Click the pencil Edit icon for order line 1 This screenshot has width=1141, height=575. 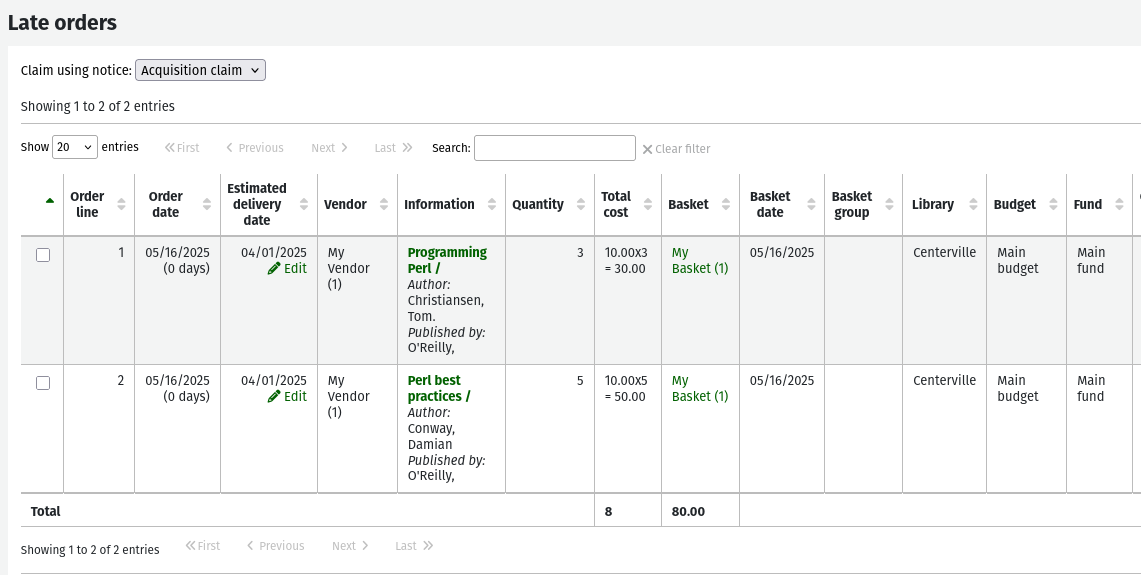[x=274, y=269]
